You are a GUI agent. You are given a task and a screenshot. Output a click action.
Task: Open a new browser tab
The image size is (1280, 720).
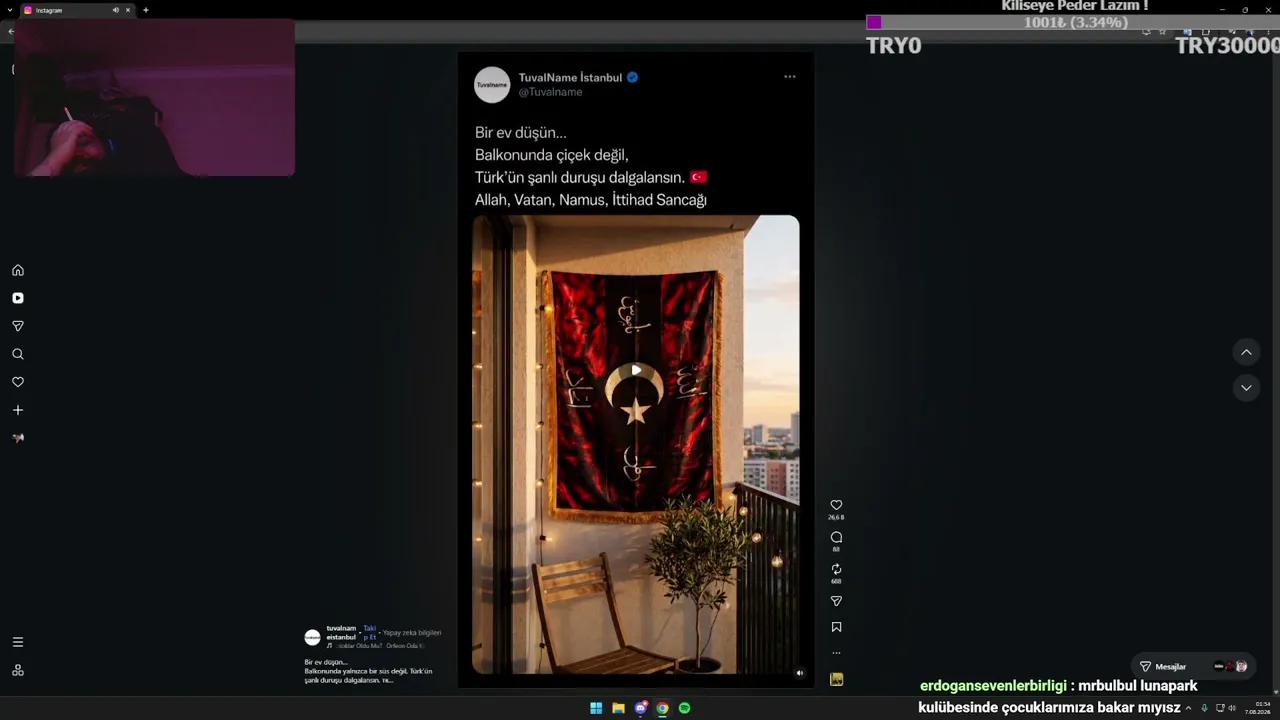146,10
